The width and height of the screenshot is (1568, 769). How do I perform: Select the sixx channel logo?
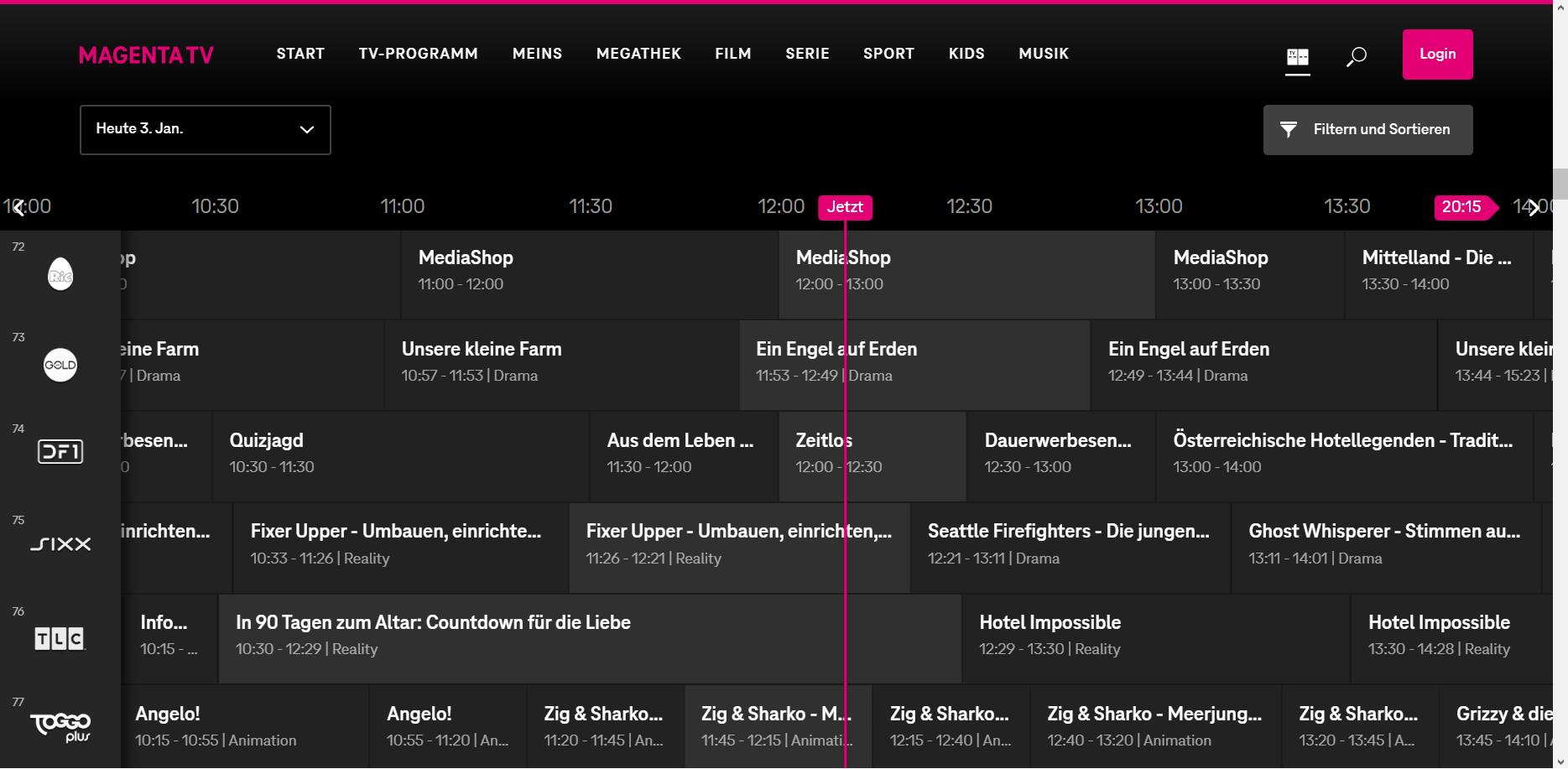[60, 544]
